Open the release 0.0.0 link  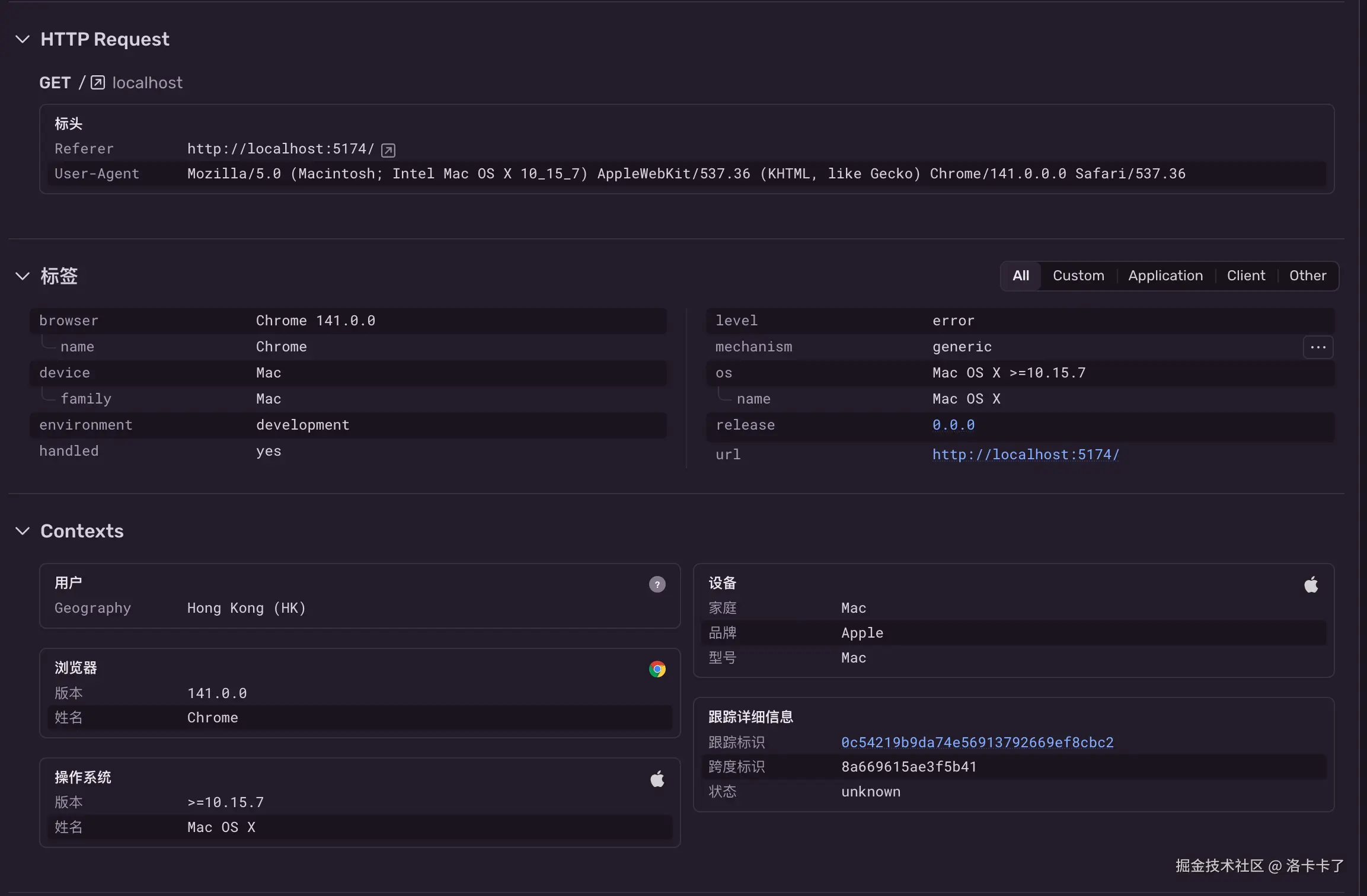tap(953, 425)
